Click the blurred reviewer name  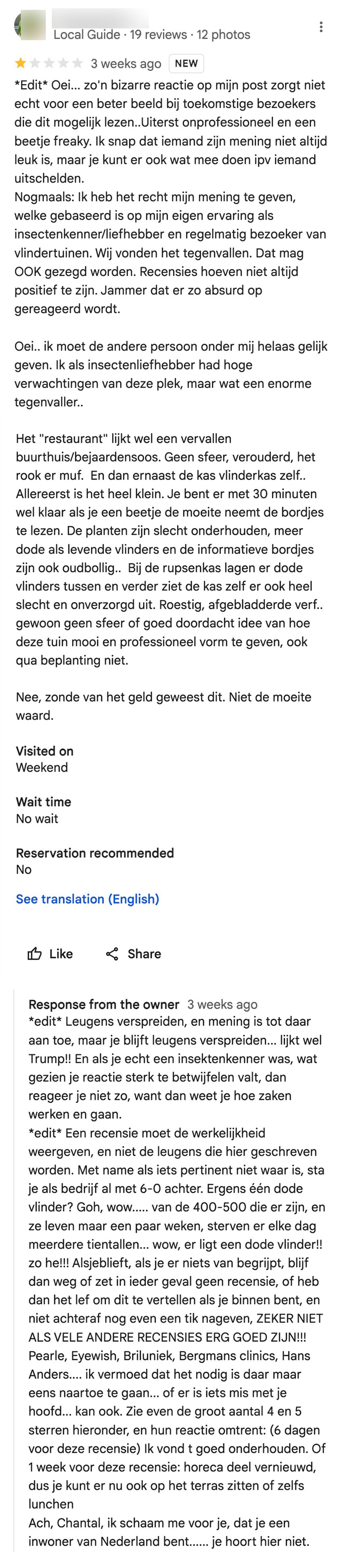[101, 16]
